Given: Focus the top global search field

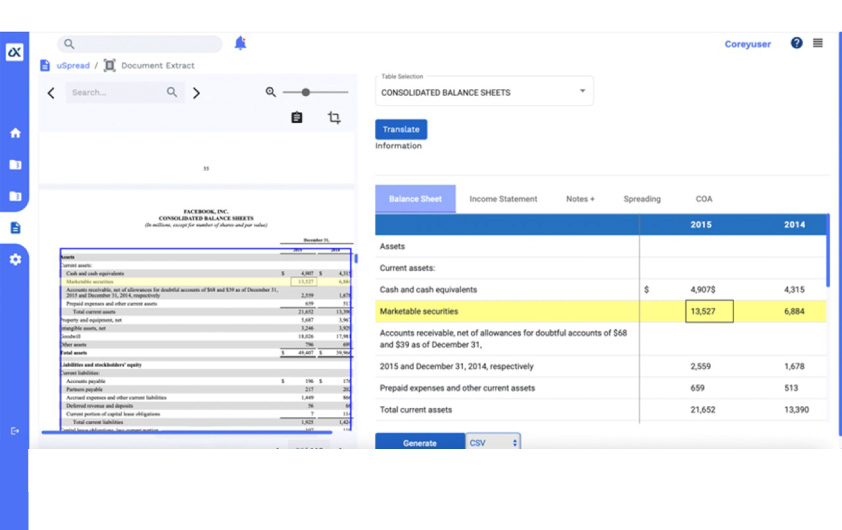Looking at the screenshot, I should point(140,44).
